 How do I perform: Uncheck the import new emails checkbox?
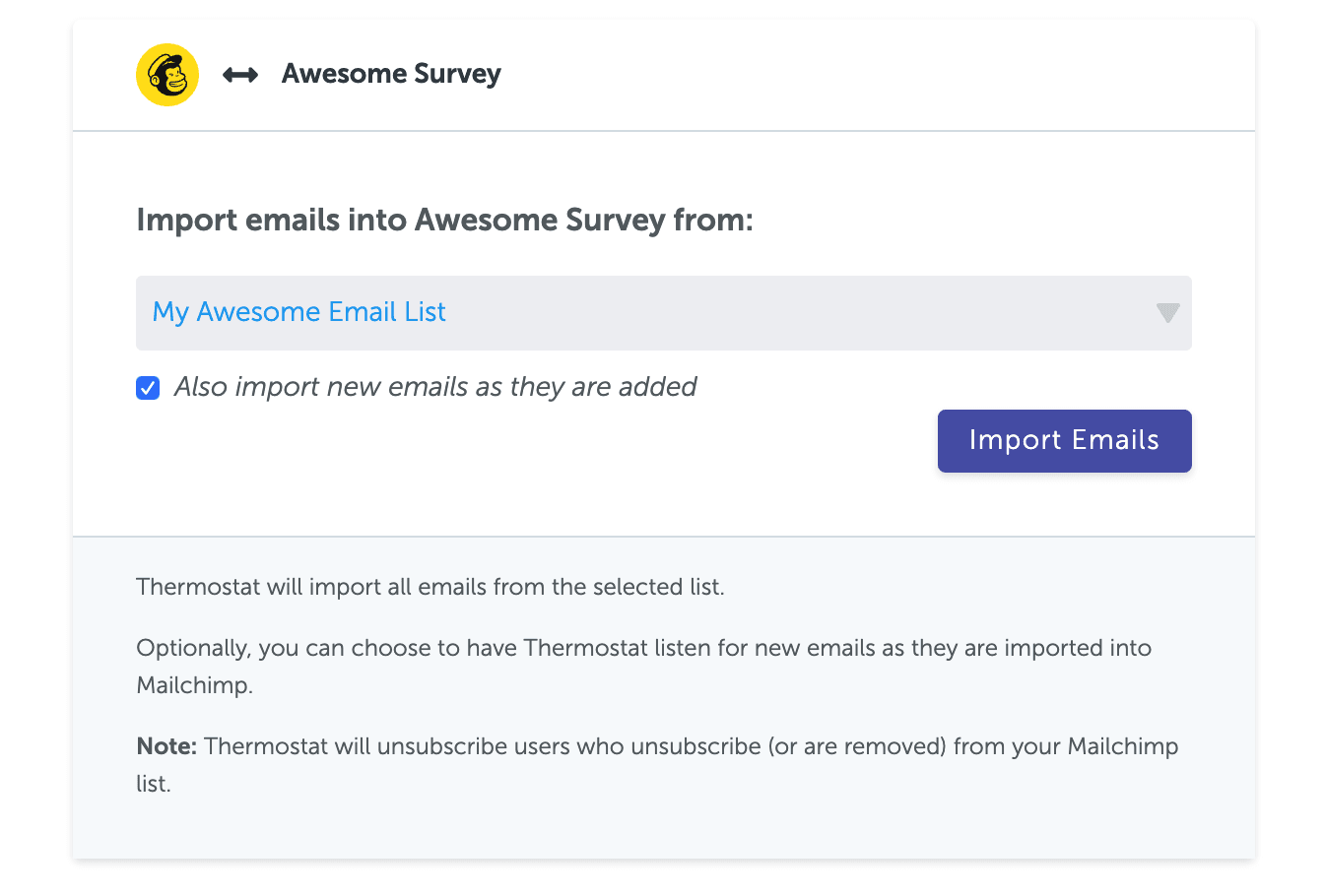pyautogui.click(x=148, y=388)
